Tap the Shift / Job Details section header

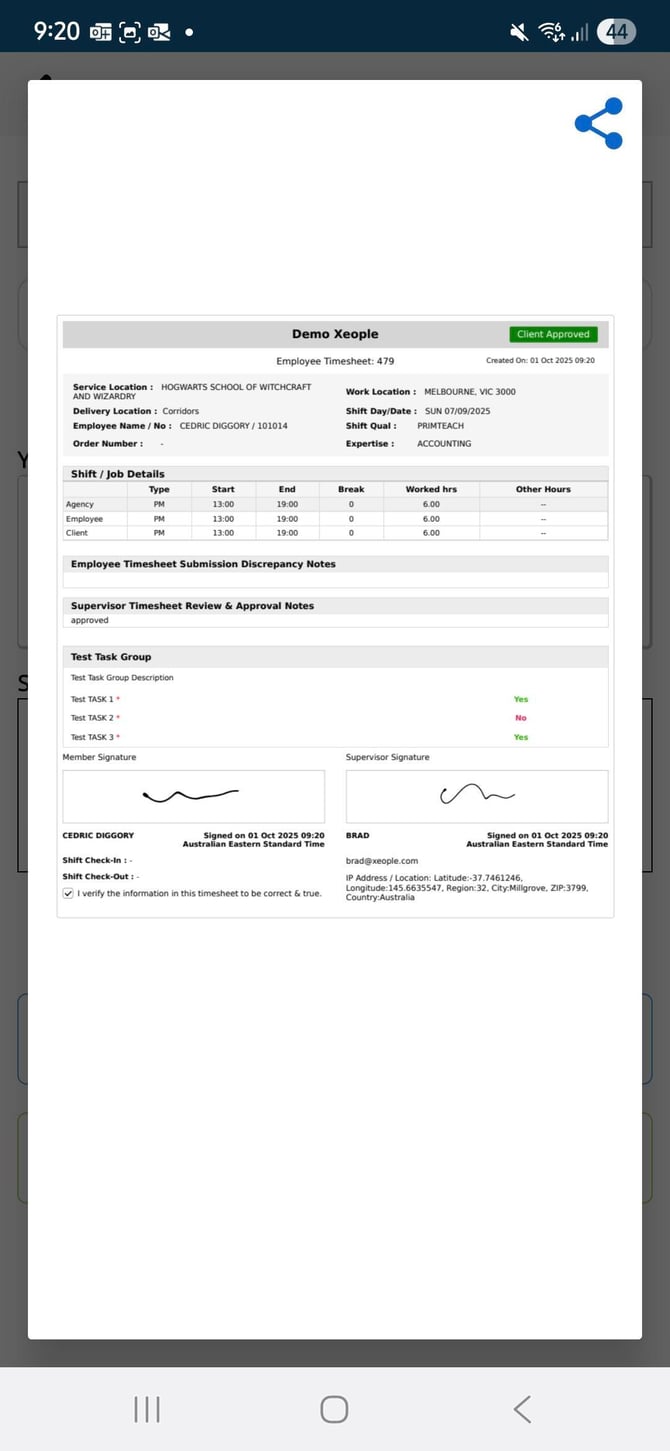tap(118, 474)
